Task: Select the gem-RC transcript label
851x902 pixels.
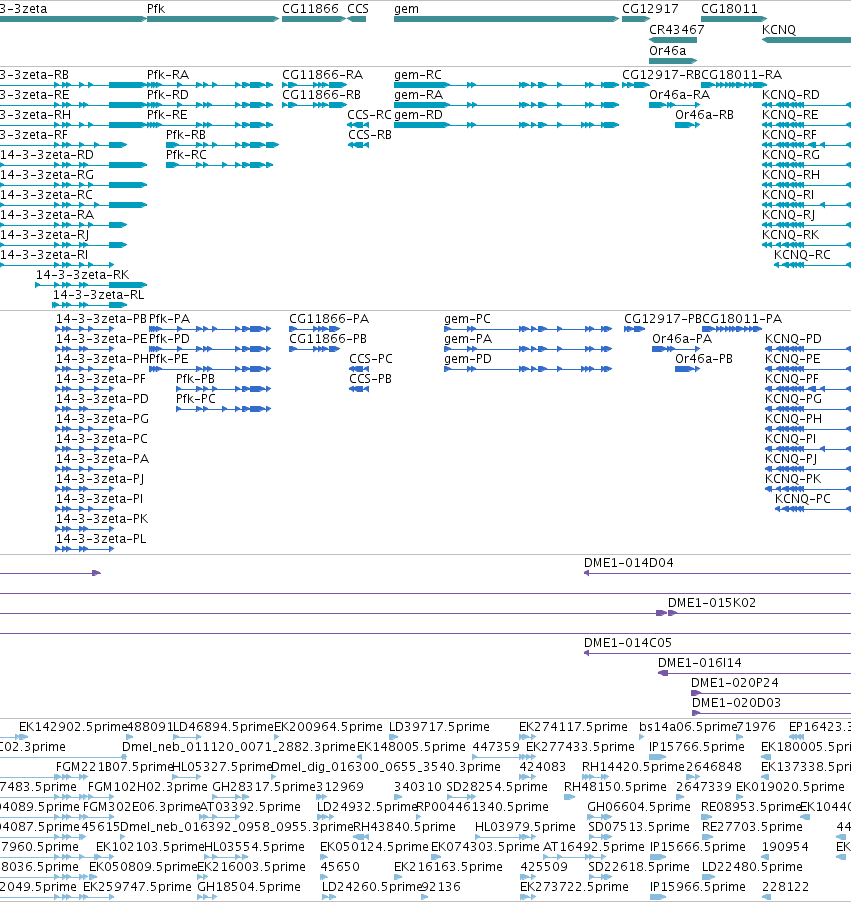Action: point(418,75)
